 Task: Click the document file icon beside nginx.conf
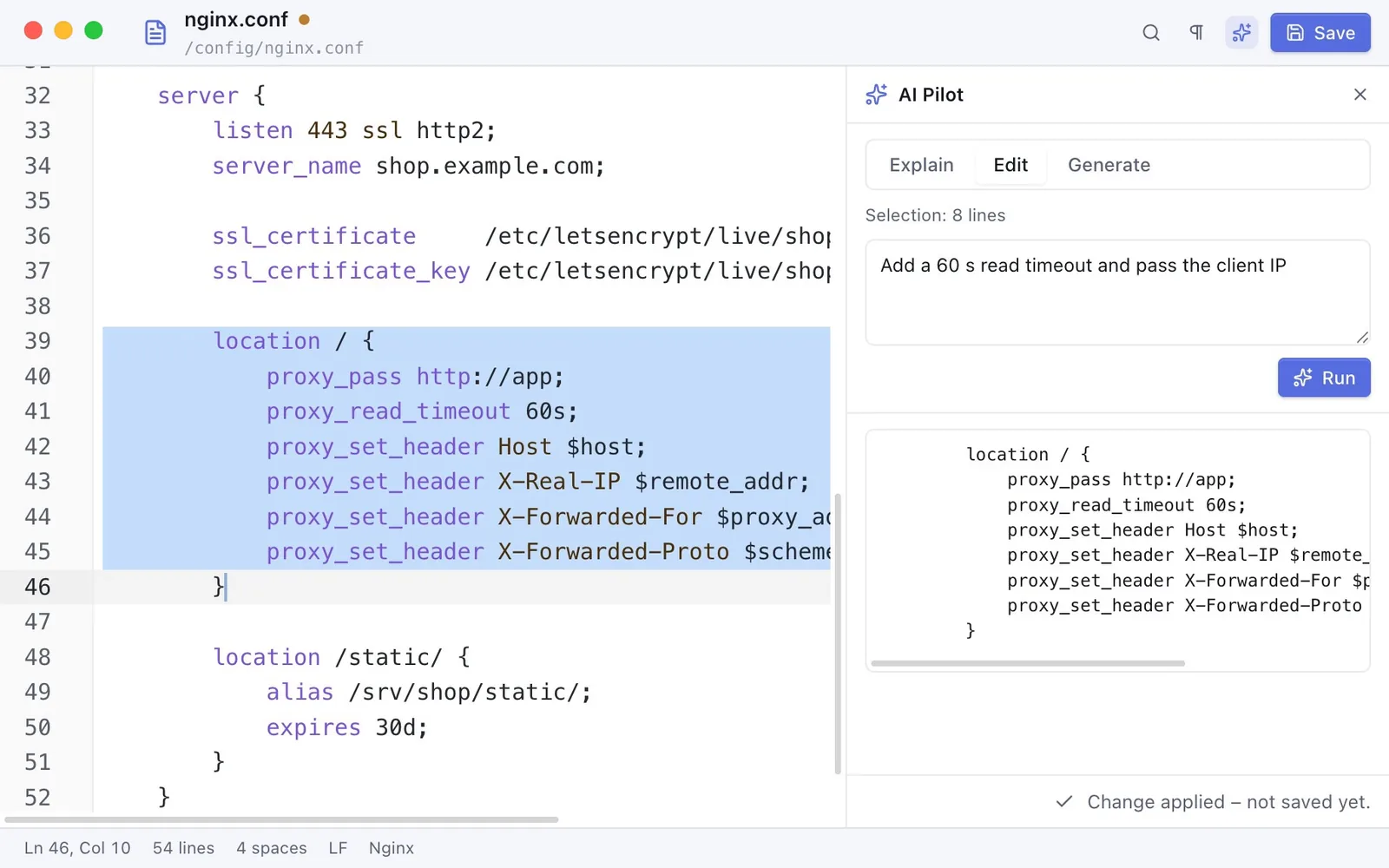[155, 33]
